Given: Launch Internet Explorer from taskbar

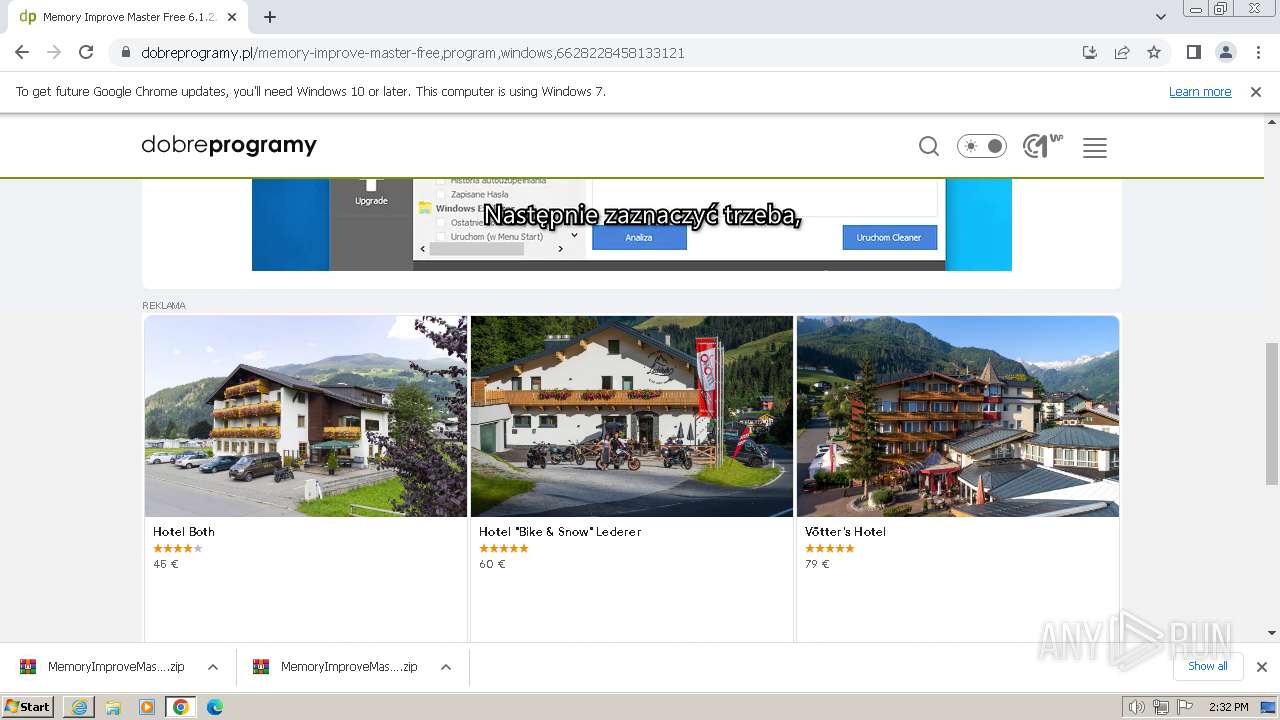Looking at the screenshot, I should [79, 707].
